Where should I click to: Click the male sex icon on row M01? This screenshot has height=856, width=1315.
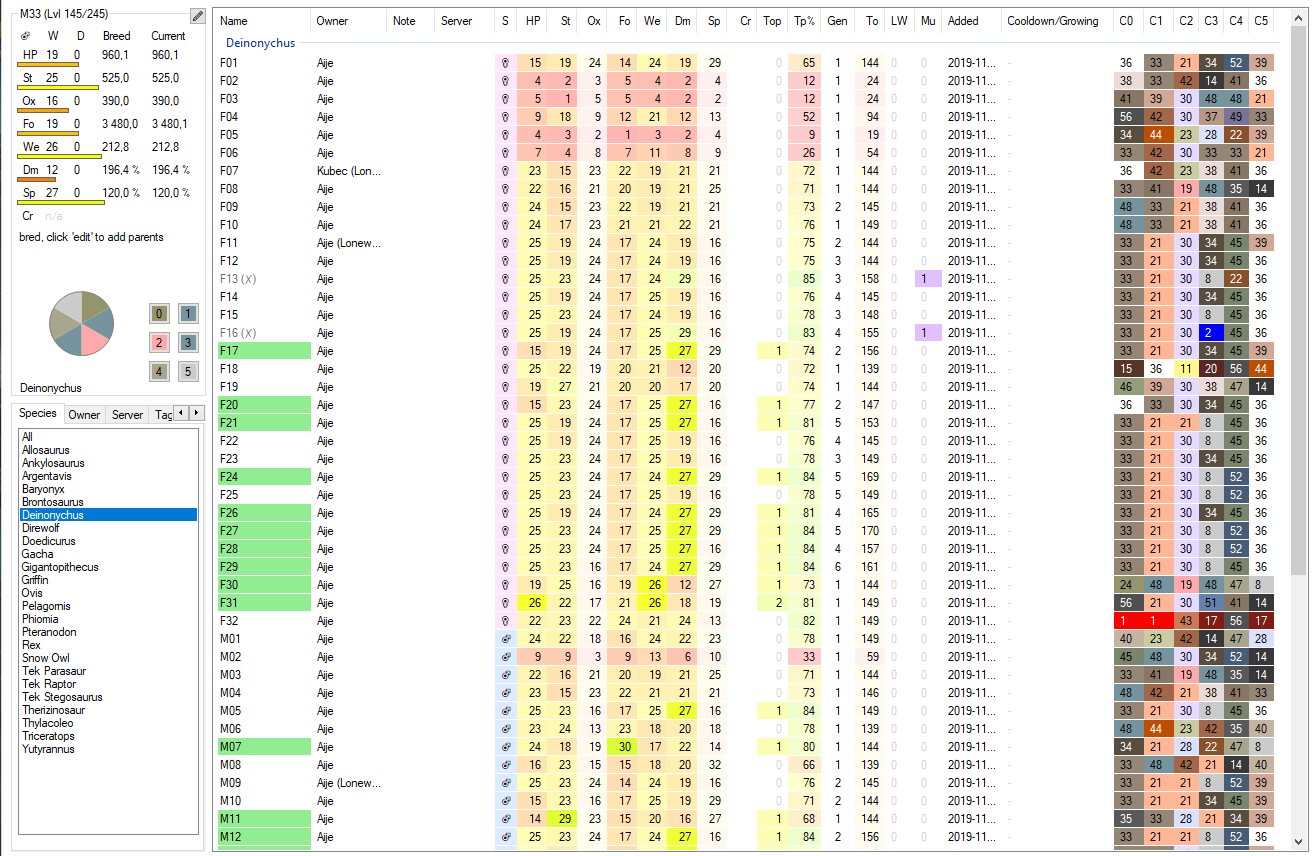tap(504, 639)
